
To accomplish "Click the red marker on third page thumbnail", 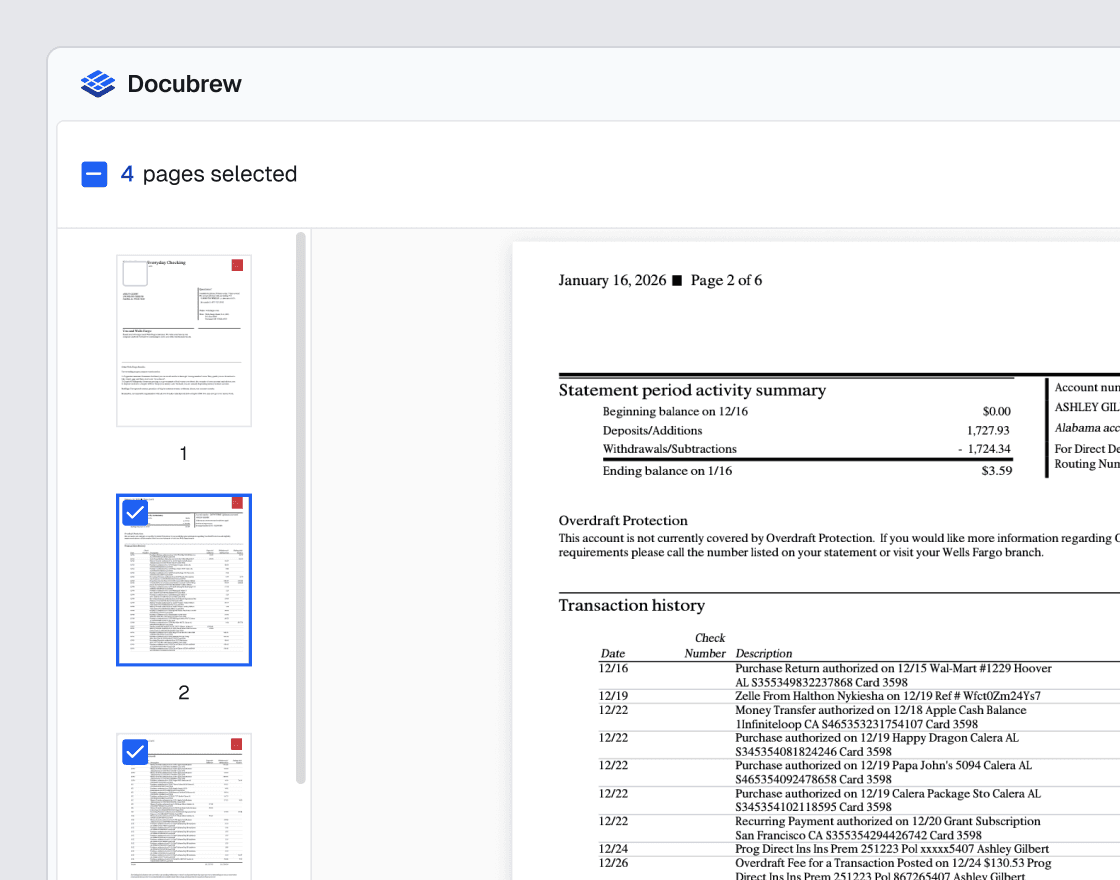I will click(236, 744).
